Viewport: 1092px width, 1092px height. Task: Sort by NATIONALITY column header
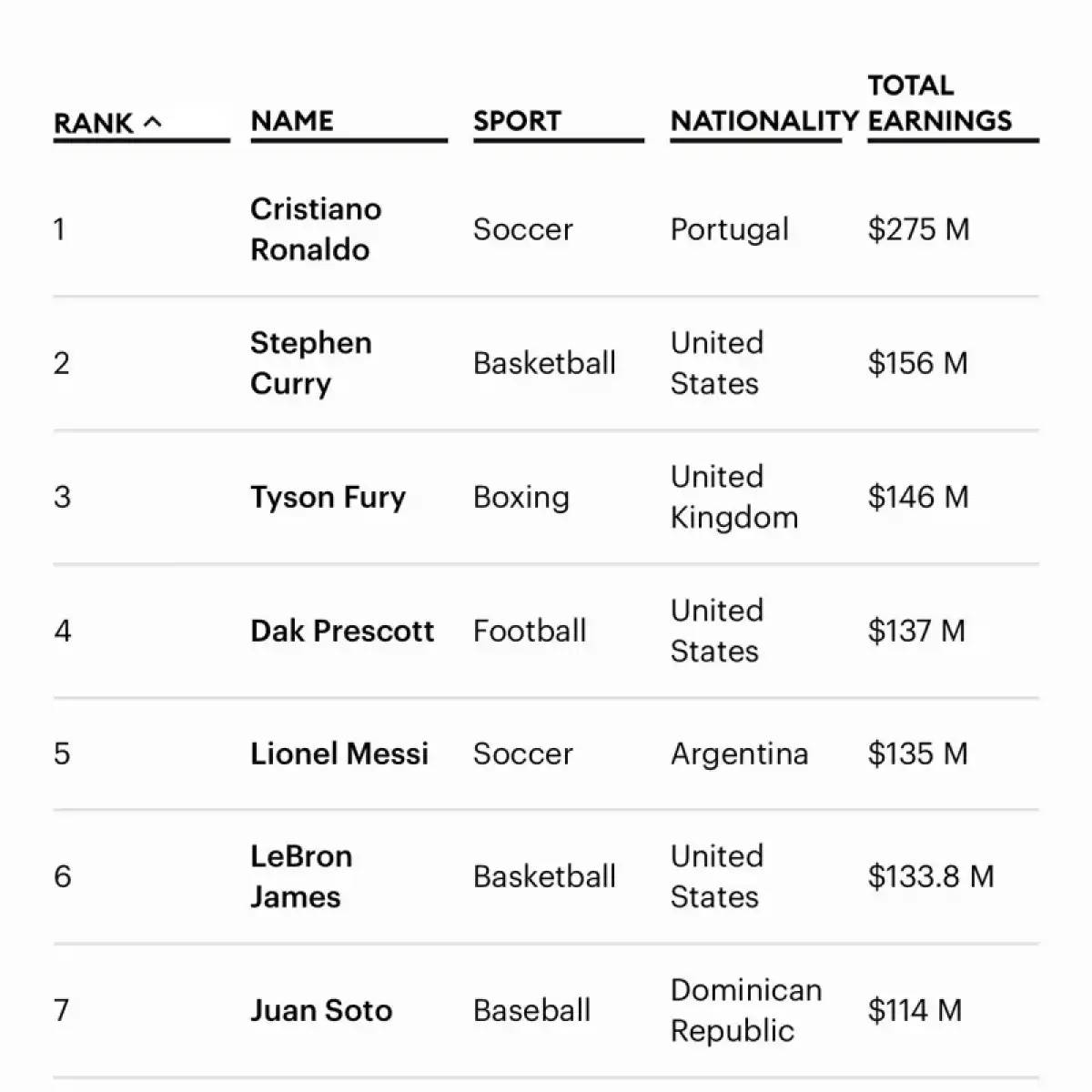(763, 121)
